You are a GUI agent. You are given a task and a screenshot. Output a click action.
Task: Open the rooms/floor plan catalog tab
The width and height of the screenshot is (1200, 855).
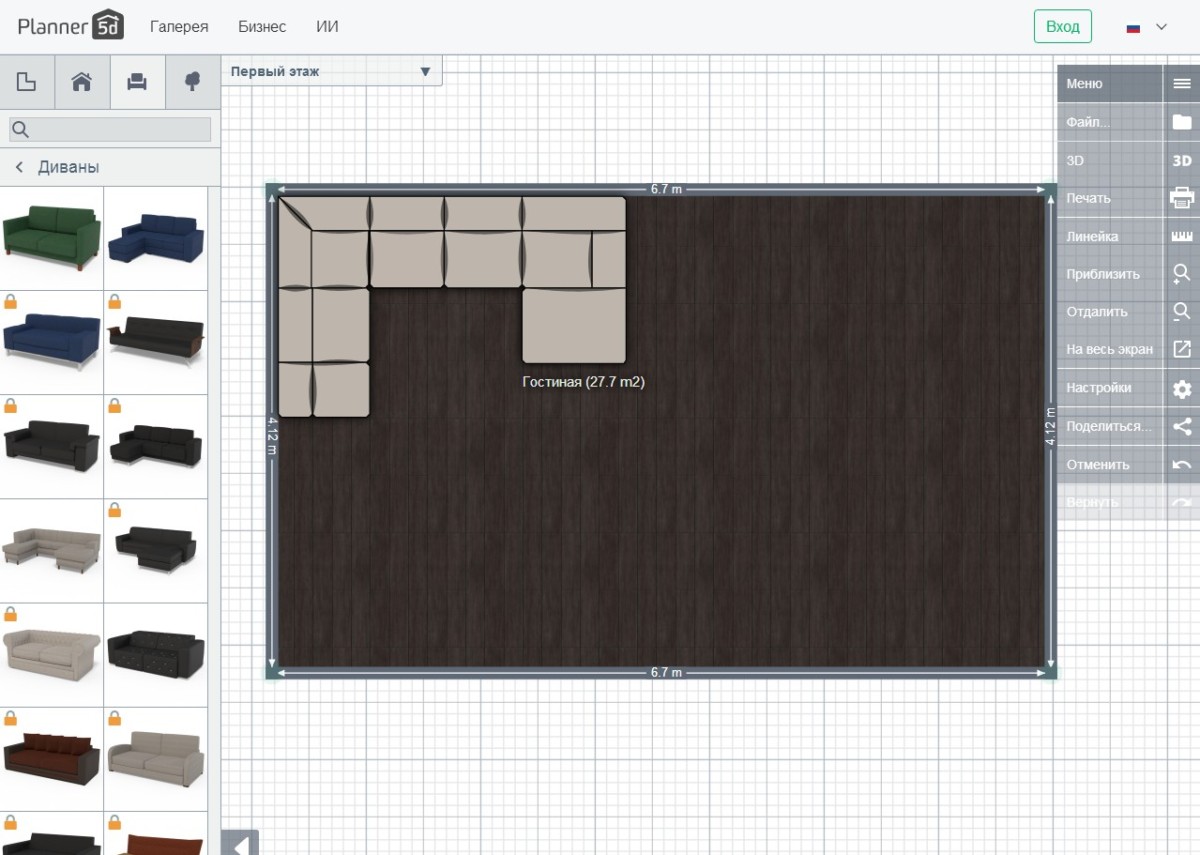(x=27, y=82)
